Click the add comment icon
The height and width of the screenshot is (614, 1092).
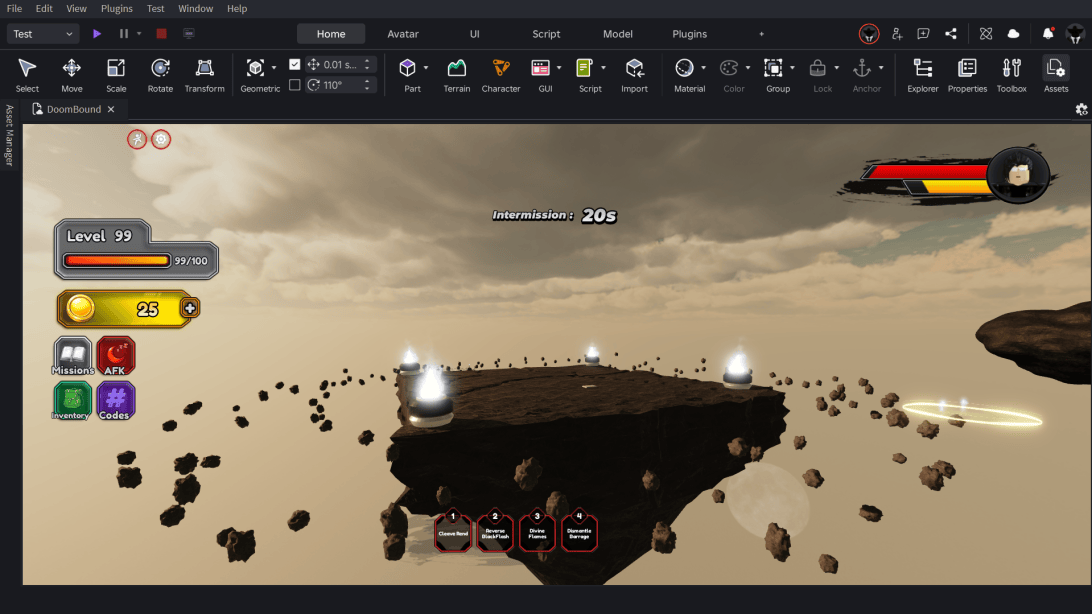tap(923, 33)
